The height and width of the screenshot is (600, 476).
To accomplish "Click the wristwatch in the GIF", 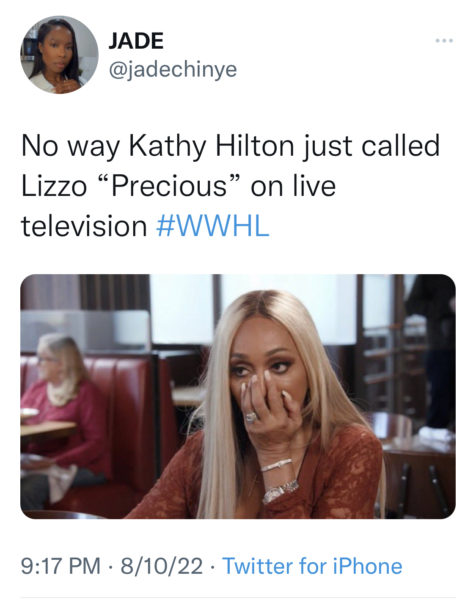I will pyautogui.click(x=280, y=491).
